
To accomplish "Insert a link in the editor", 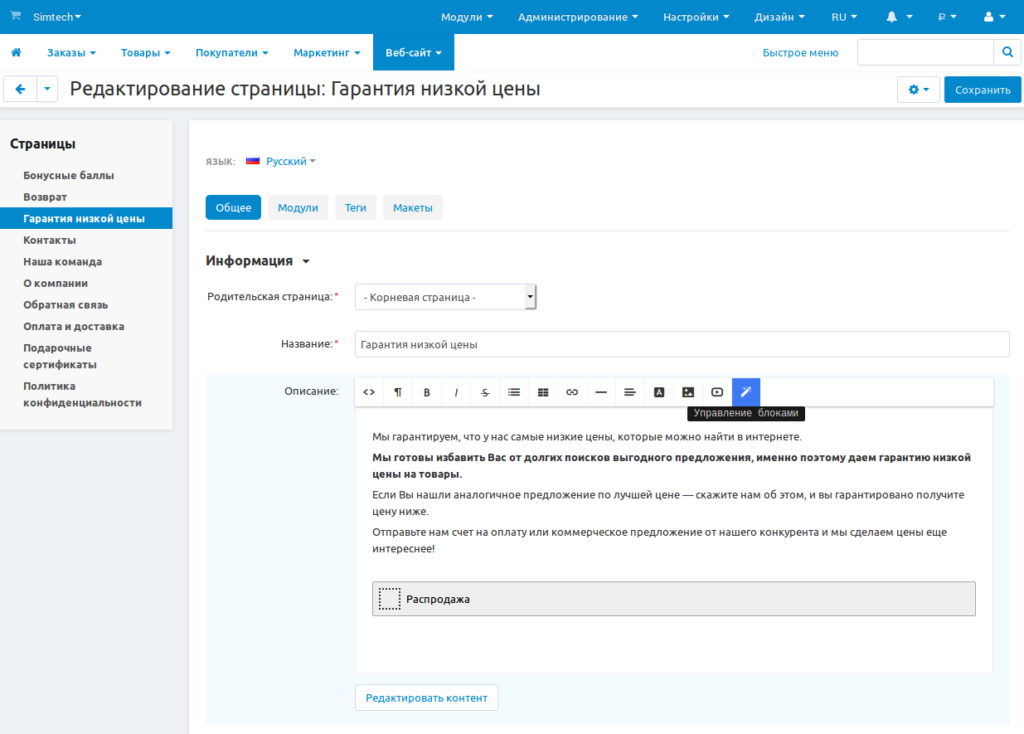I will coord(572,392).
